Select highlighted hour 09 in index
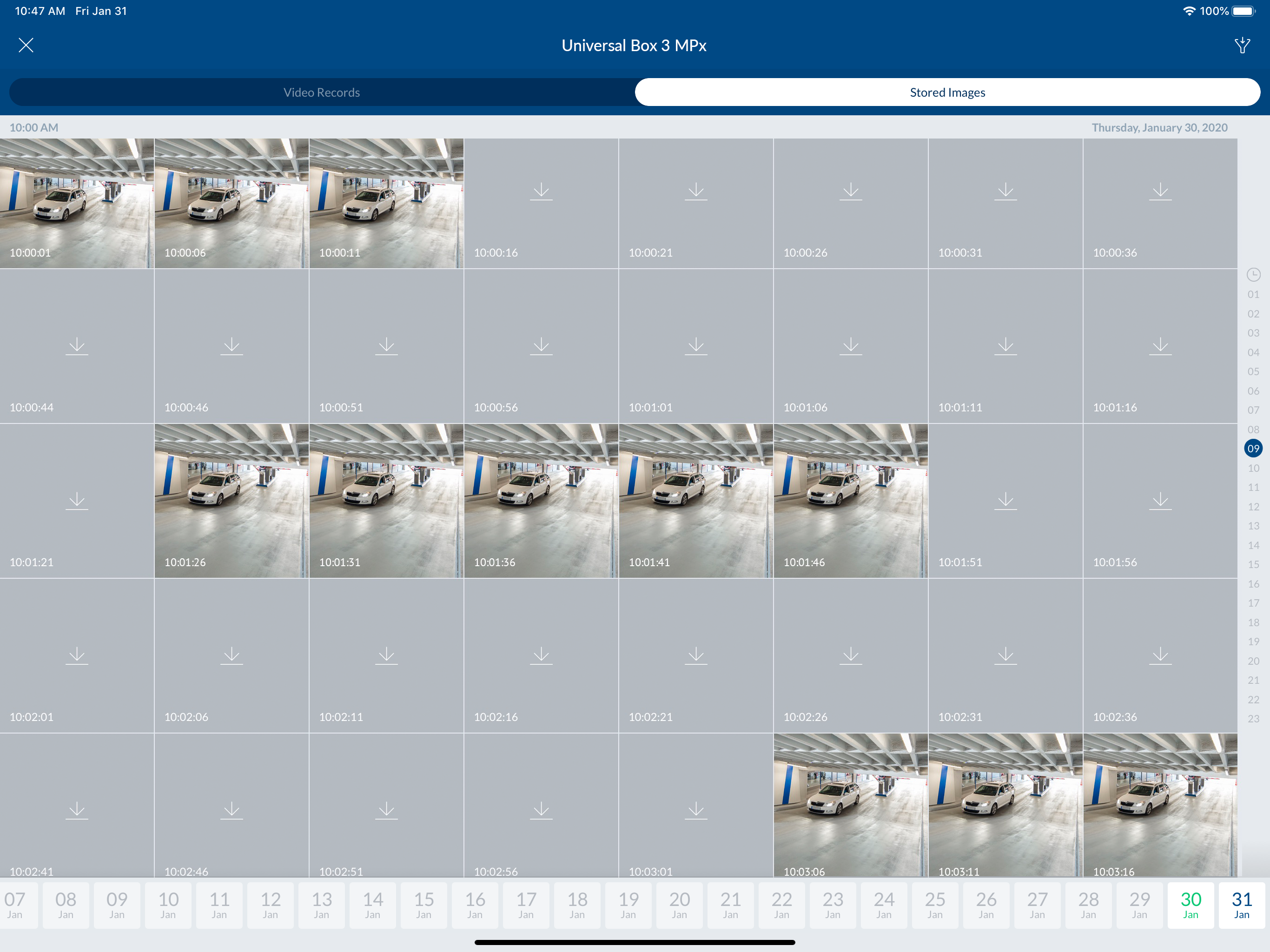The height and width of the screenshot is (952, 1270). coord(1253,449)
